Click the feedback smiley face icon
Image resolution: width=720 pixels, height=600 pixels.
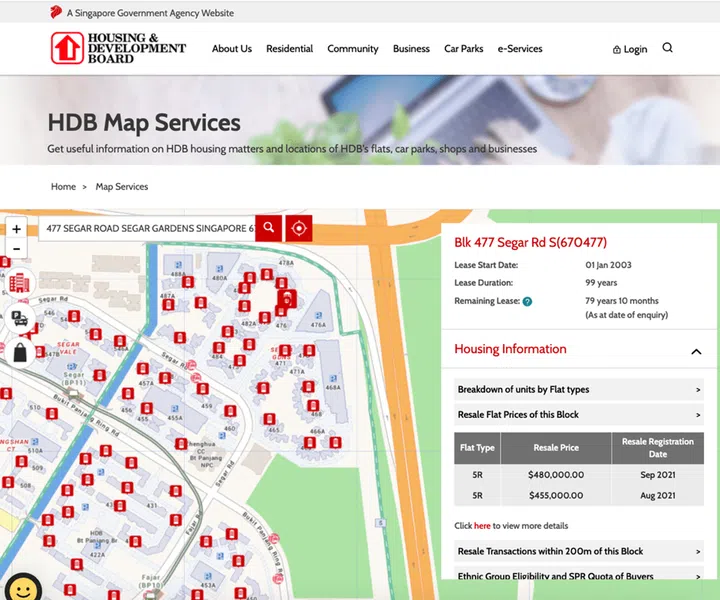pos(22,587)
